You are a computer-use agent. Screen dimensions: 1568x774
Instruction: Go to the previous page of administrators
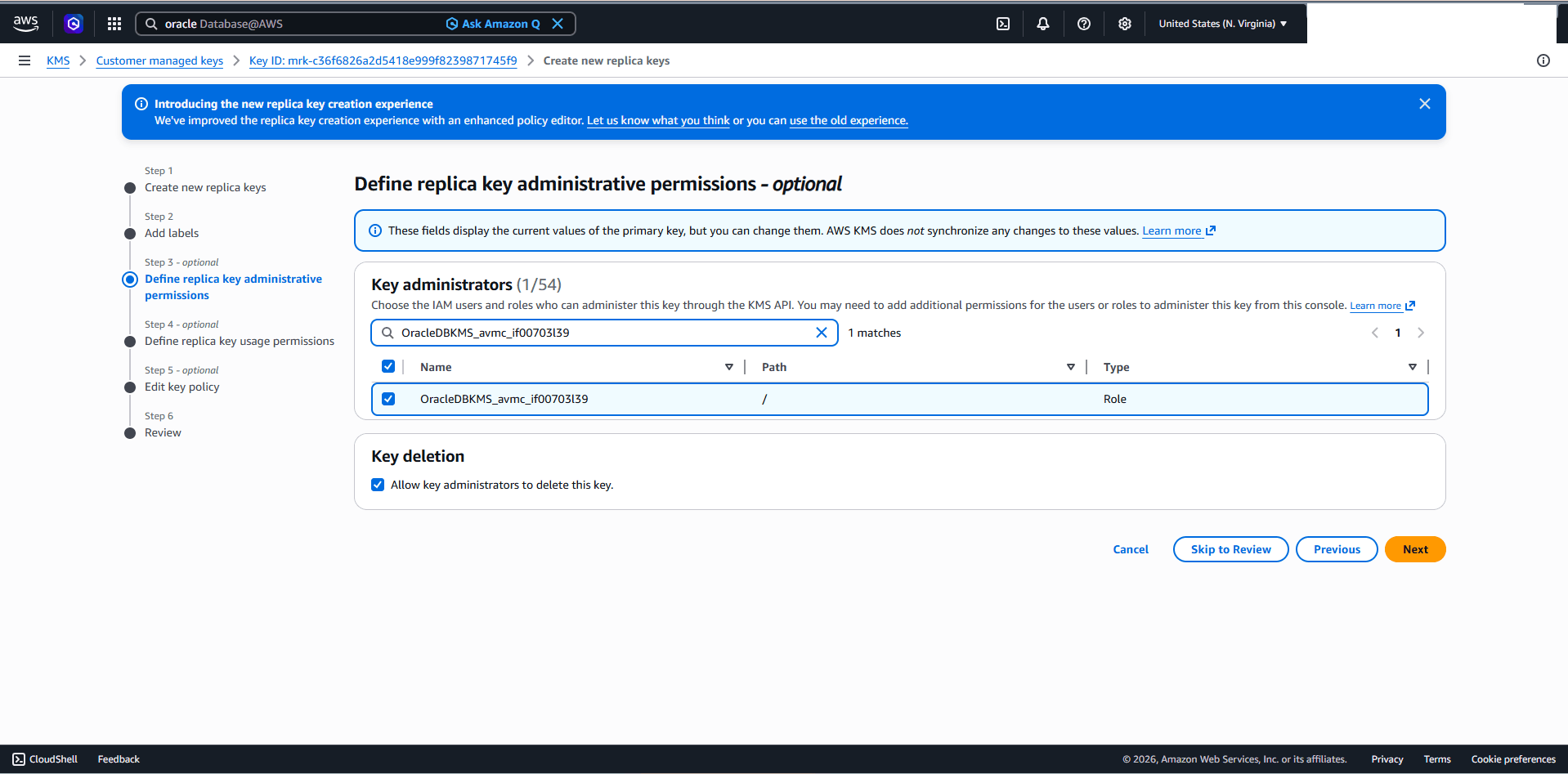(x=1375, y=333)
